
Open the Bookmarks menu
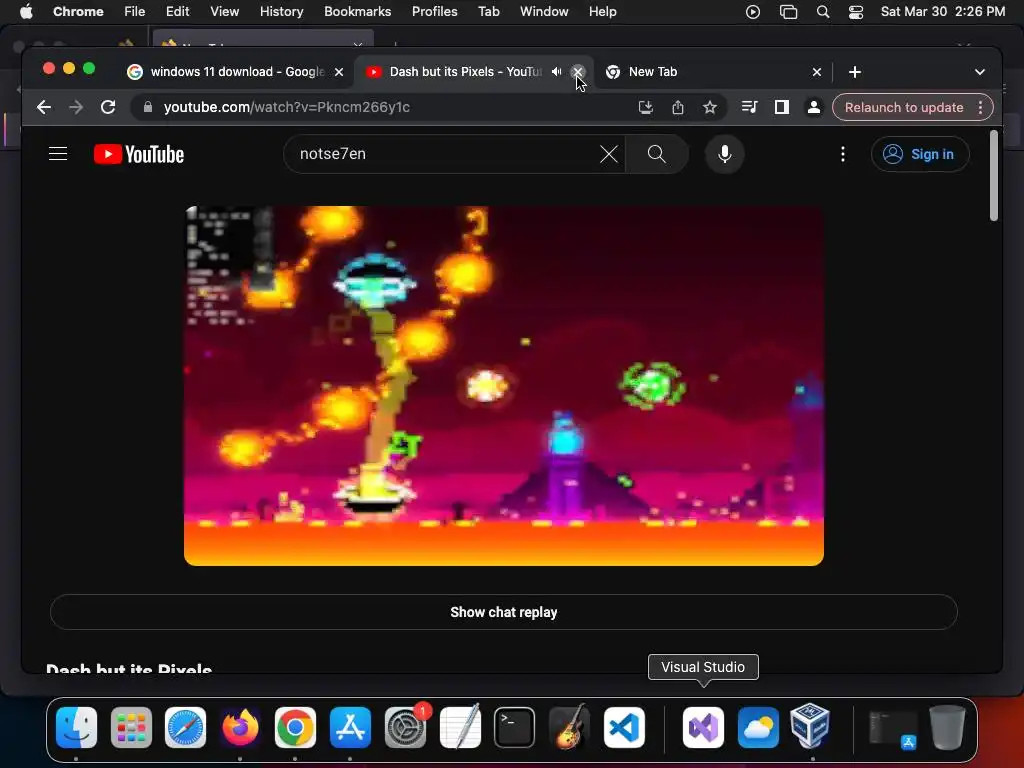click(357, 12)
